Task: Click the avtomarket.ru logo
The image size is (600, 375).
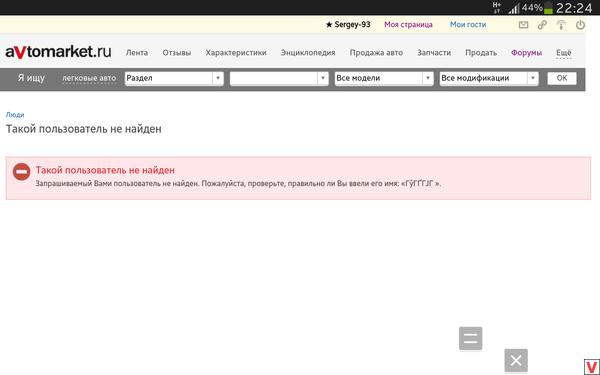Action: point(58,52)
